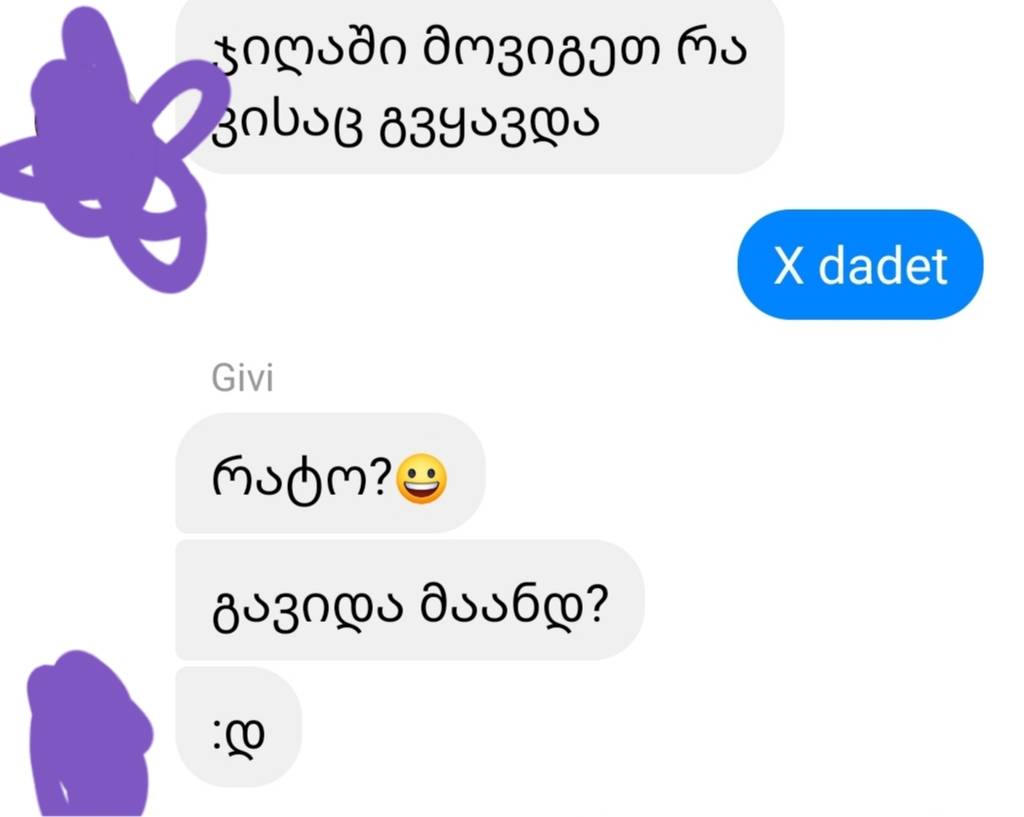The height and width of the screenshot is (817, 1024).
Task: Click the word 'dadet' in the blue bubble
Action: (x=883, y=264)
